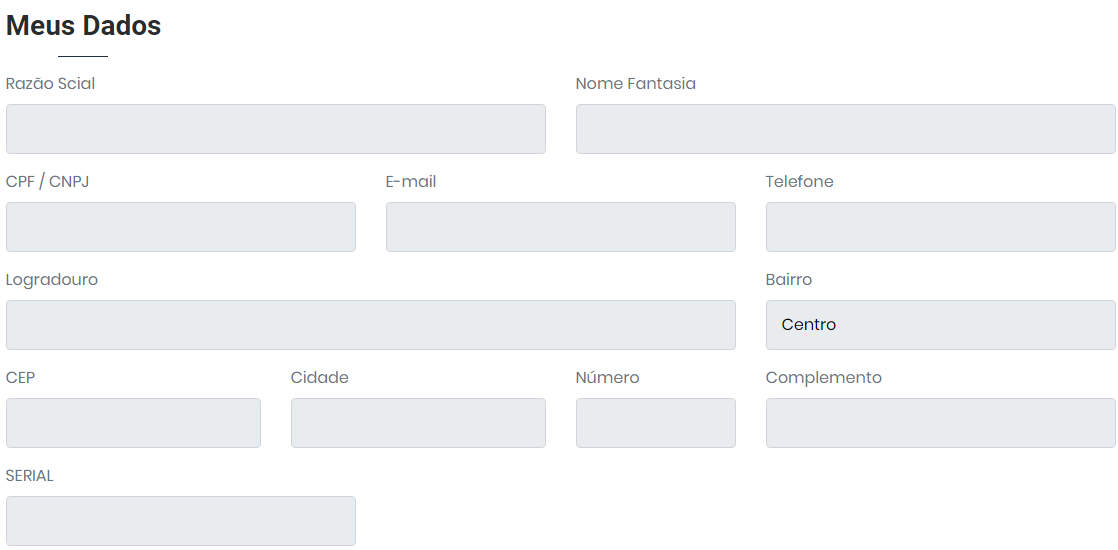Click the CEP input field
Screen dimensions: 1118x550
(133, 423)
